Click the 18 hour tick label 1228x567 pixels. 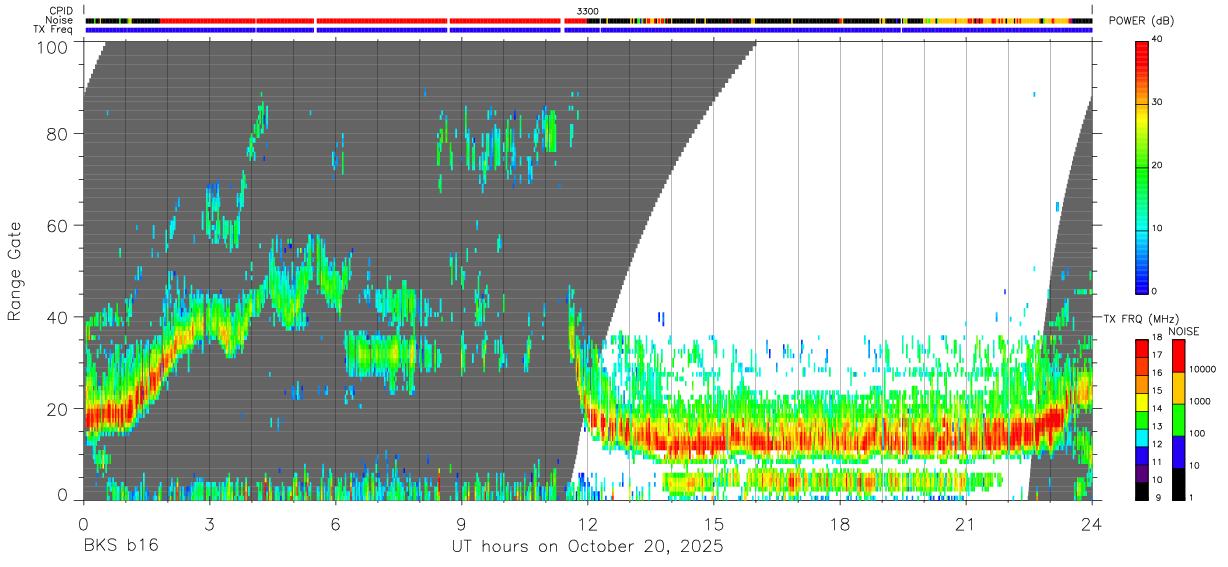point(840,523)
